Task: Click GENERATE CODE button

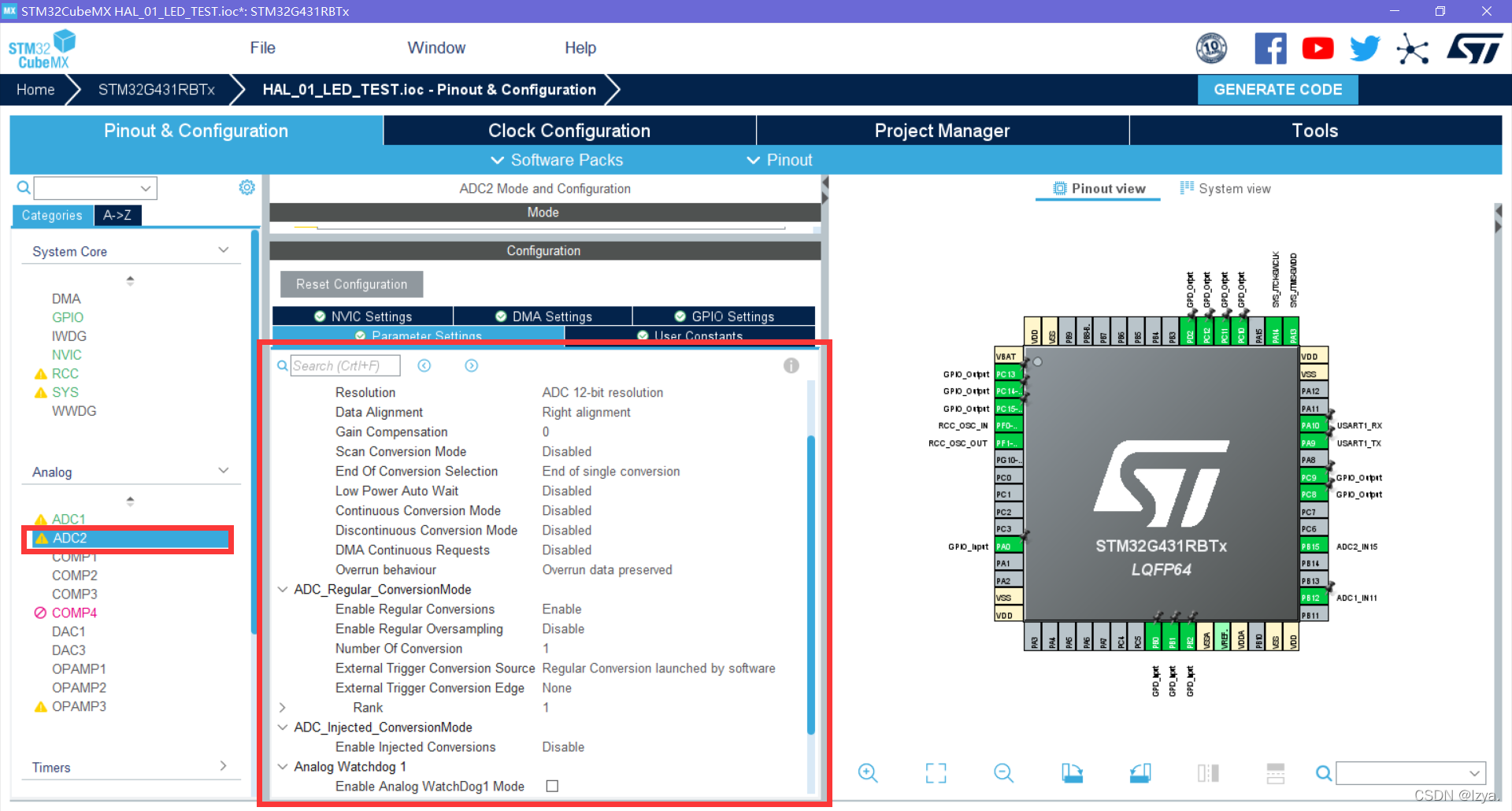Action: coord(1277,90)
